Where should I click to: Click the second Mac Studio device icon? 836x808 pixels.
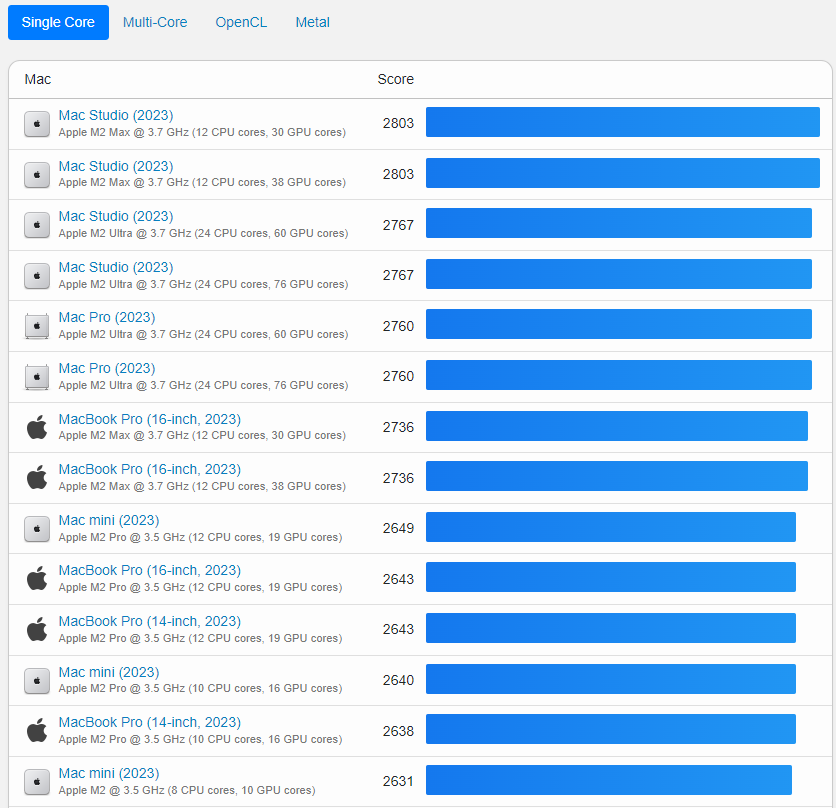(x=36, y=174)
